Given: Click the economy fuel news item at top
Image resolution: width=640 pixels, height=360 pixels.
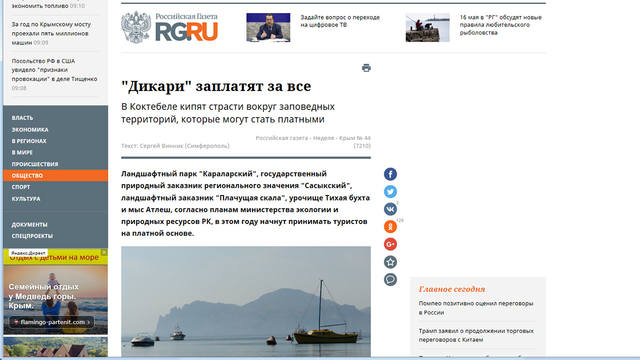Looking at the screenshot, I should tap(48, 6).
